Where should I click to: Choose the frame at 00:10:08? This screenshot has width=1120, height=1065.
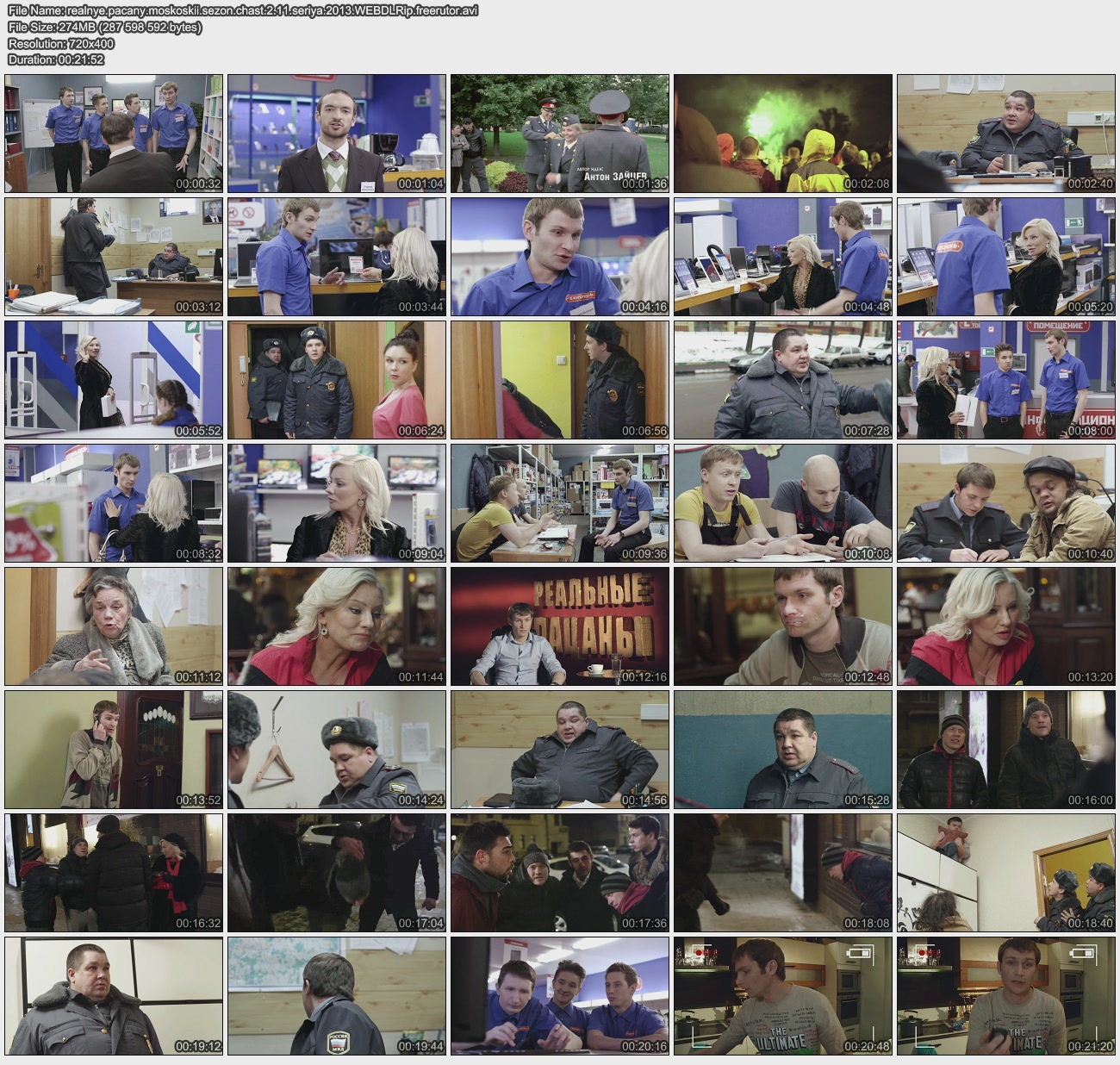click(783, 503)
